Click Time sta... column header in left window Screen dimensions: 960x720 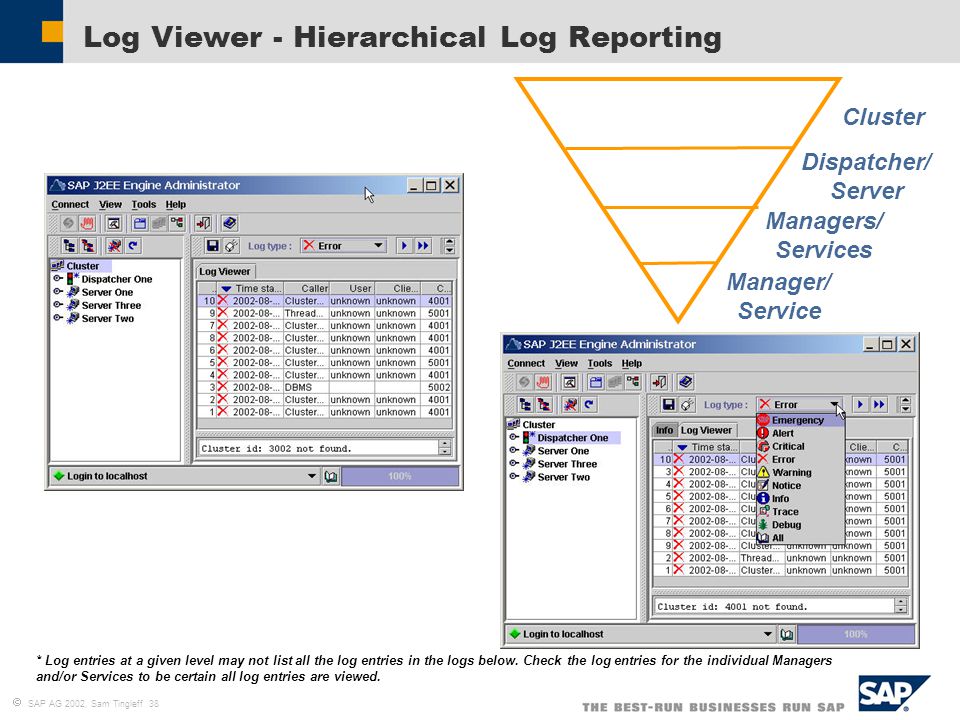click(251, 288)
